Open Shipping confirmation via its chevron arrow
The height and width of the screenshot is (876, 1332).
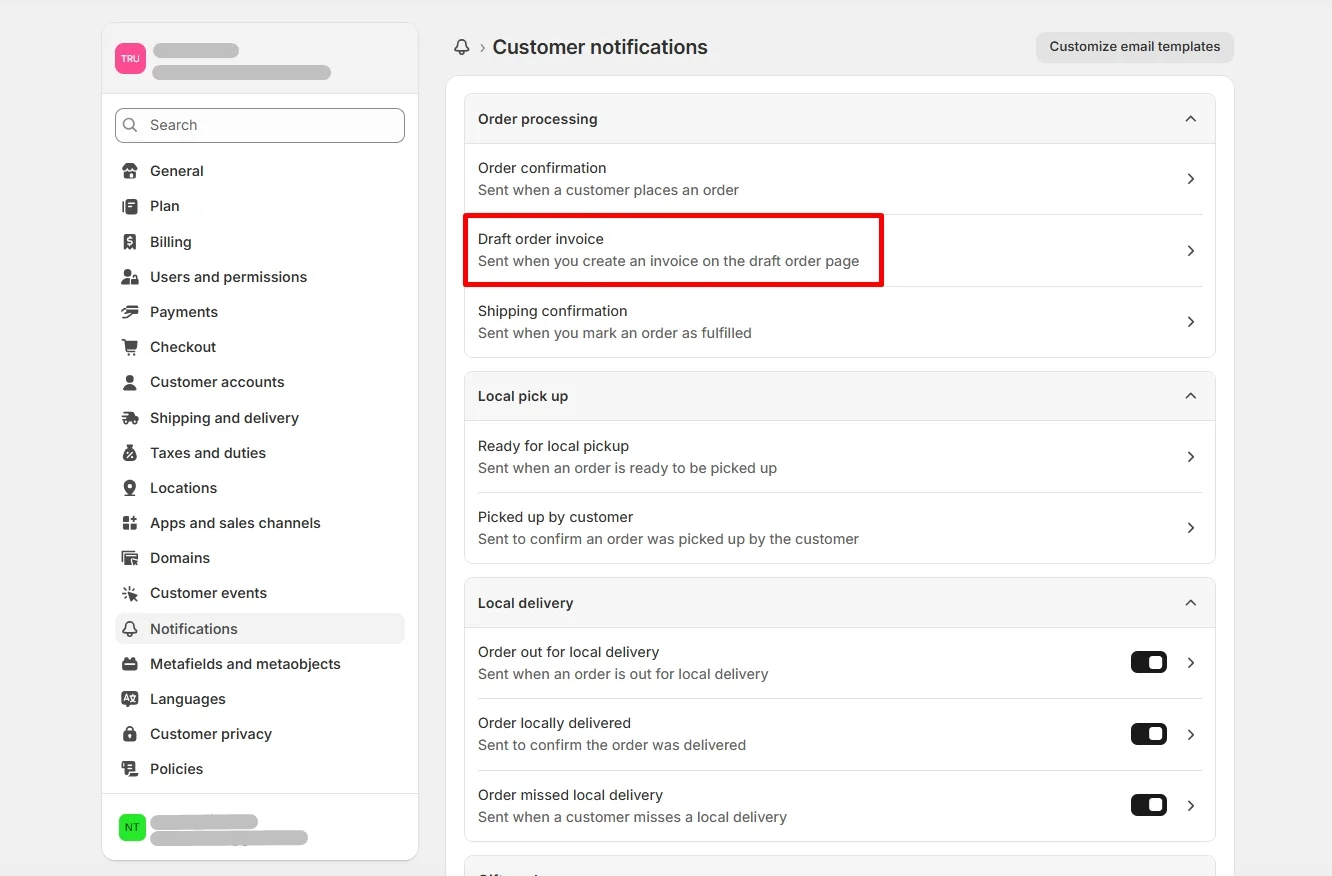[1191, 322]
